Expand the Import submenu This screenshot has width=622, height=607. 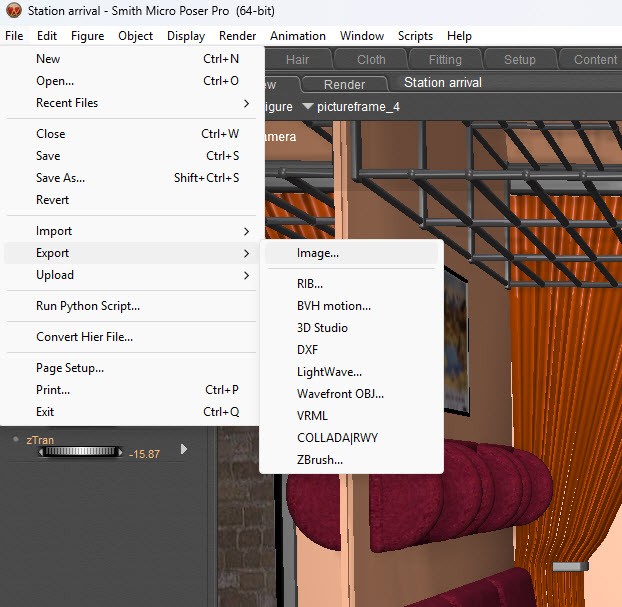click(x=130, y=231)
